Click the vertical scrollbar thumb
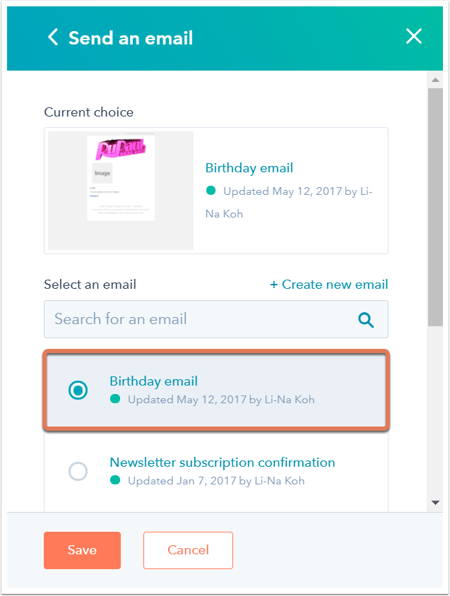Screen dimensions: 450x596 [436, 207]
